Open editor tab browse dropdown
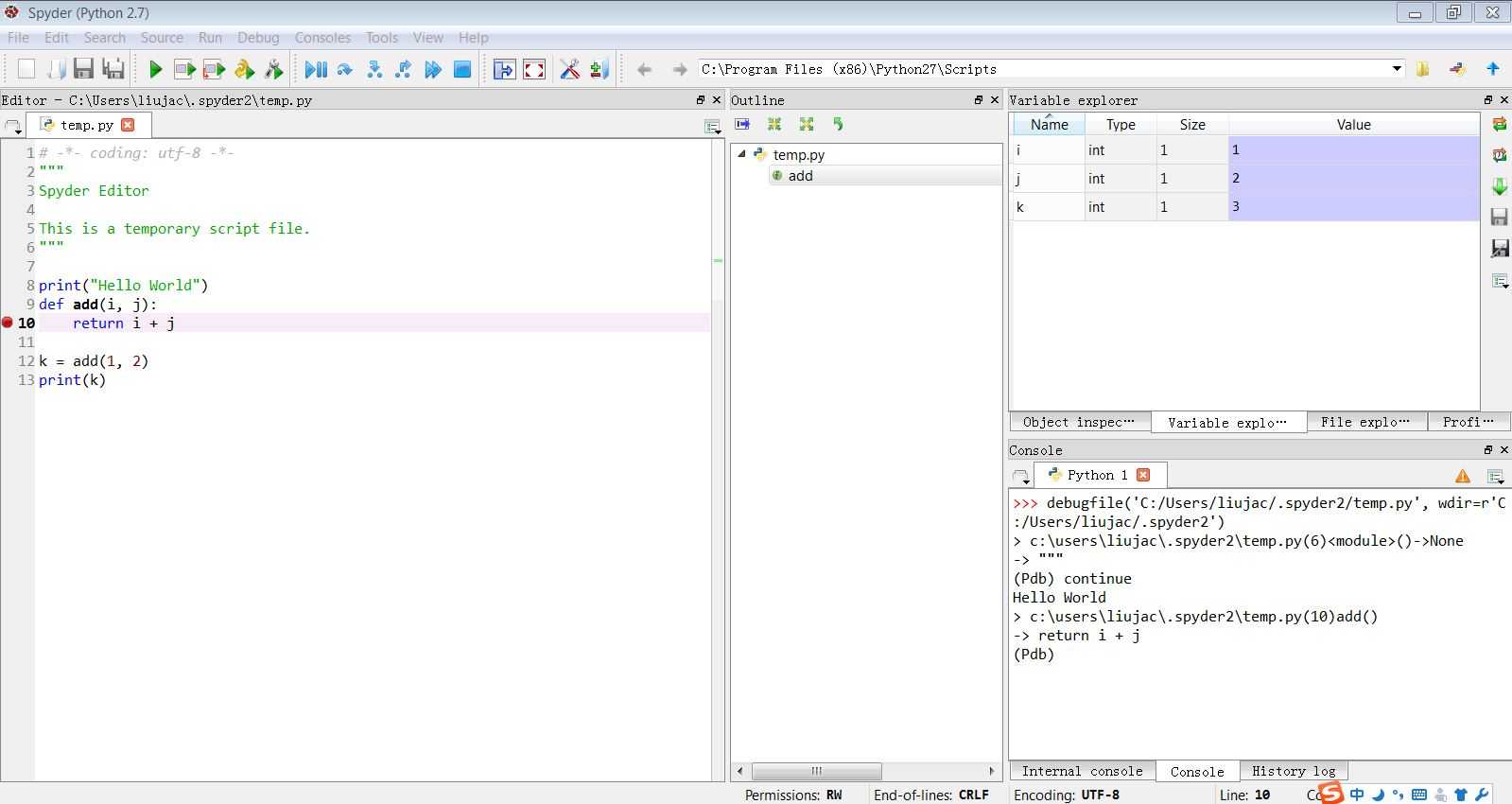Screen dimensions: 1512x804 (13, 126)
